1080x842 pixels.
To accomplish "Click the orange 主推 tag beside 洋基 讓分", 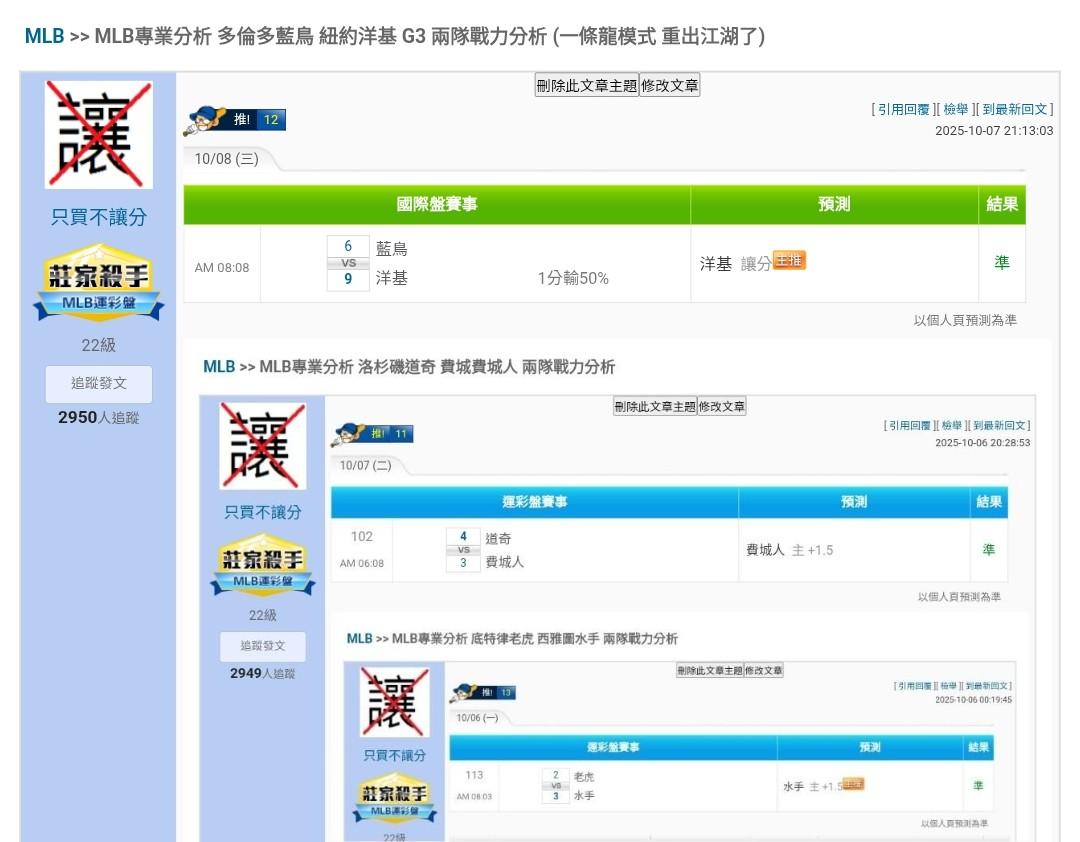I will coord(789,260).
